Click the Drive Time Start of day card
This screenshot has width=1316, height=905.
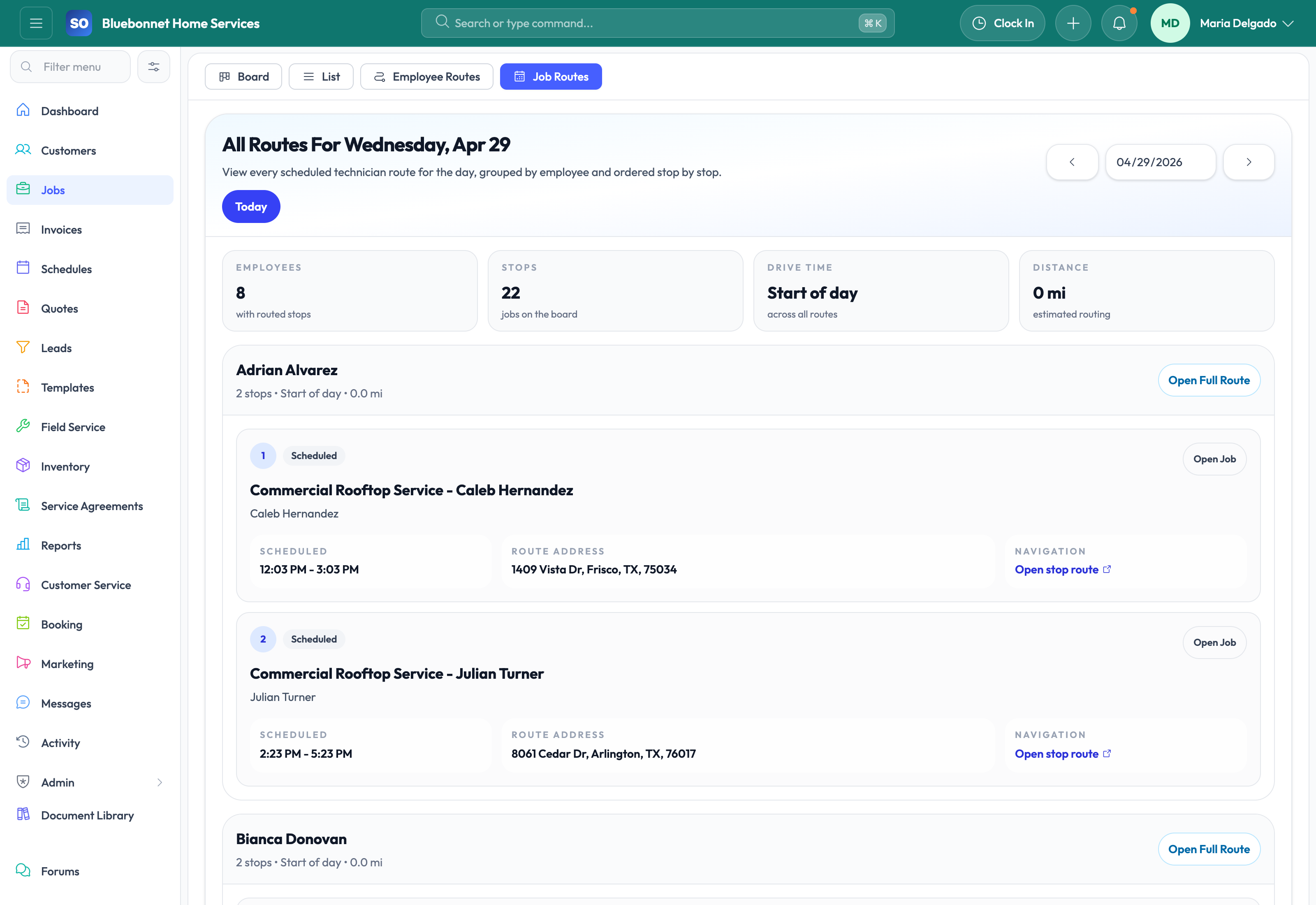click(881, 291)
